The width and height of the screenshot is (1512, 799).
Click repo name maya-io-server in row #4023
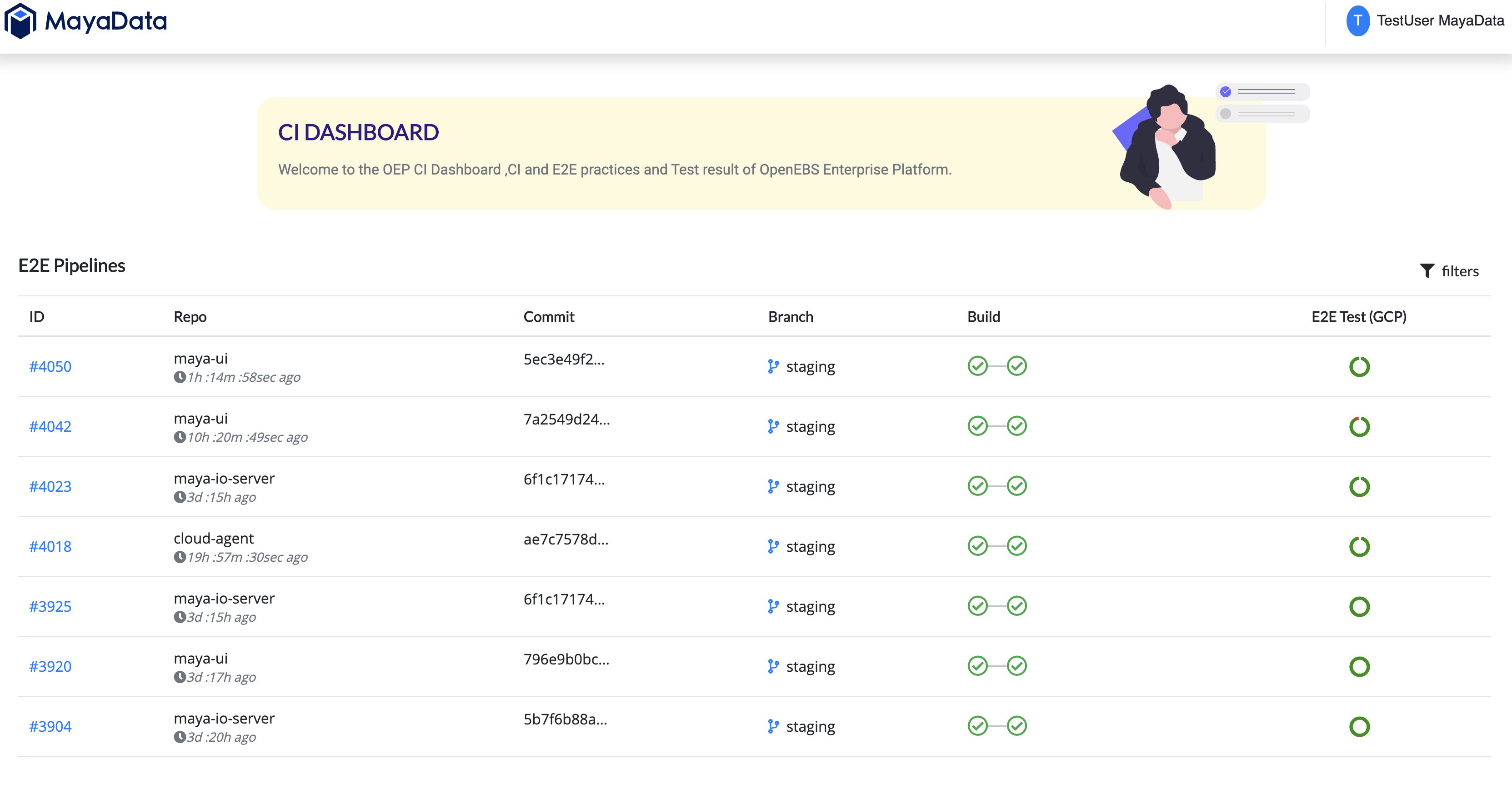(224, 478)
